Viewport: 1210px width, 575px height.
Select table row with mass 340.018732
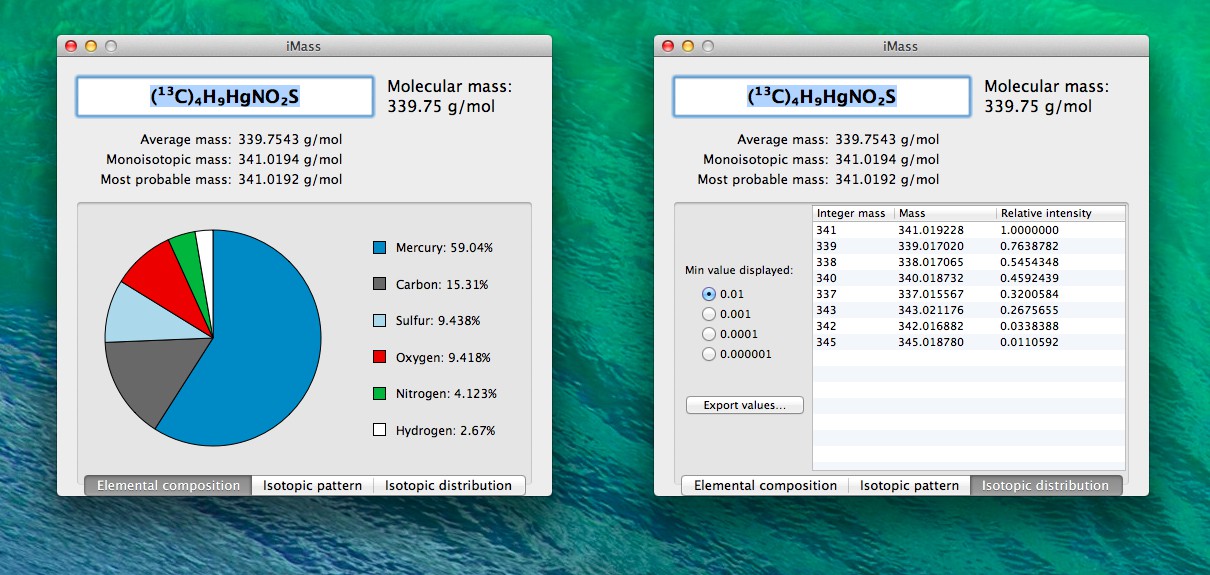click(x=969, y=278)
